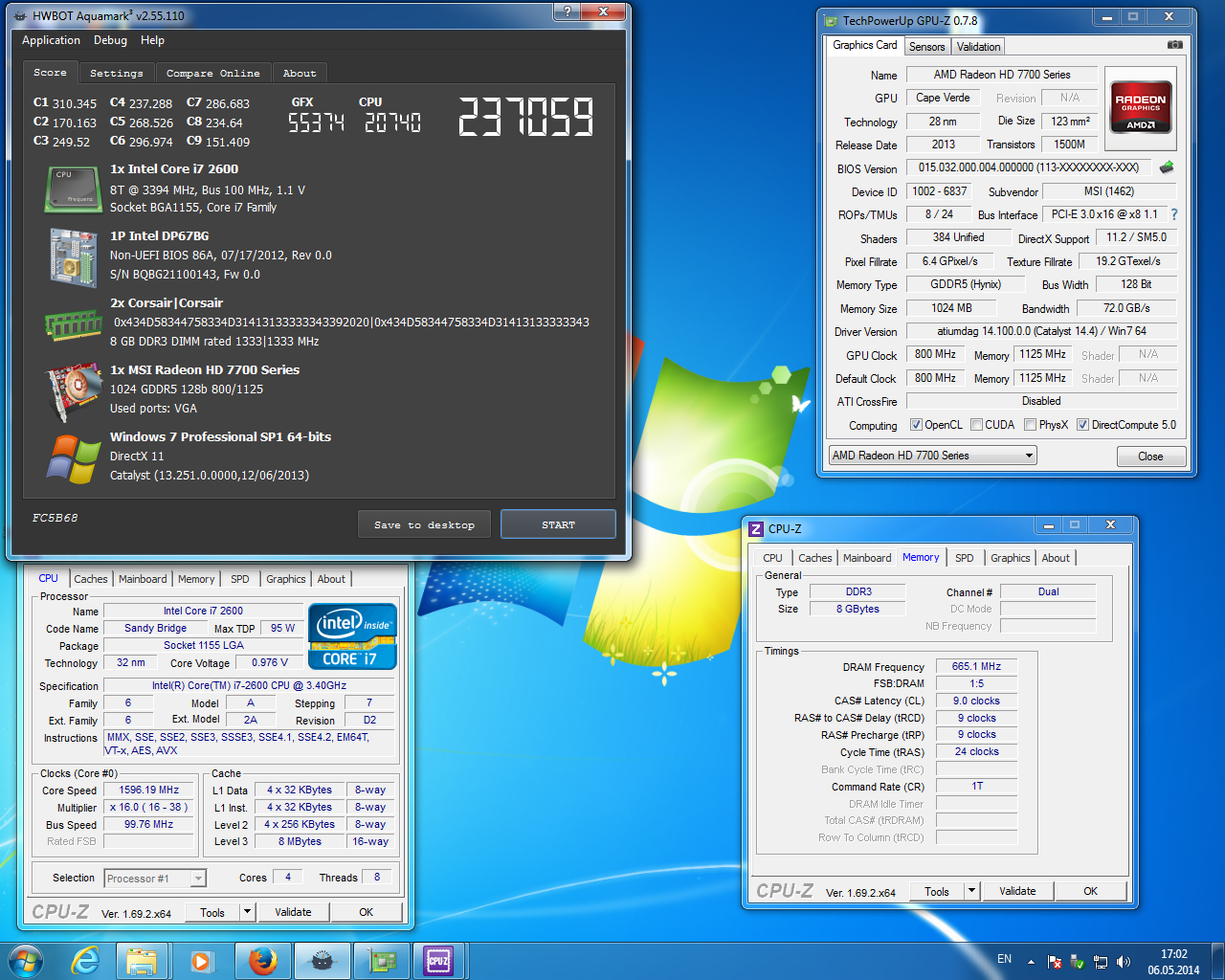Viewport: 1225px width, 980px height.
Task: Click OK in the left CPU-Z window
Action: (x=366, y=912)
